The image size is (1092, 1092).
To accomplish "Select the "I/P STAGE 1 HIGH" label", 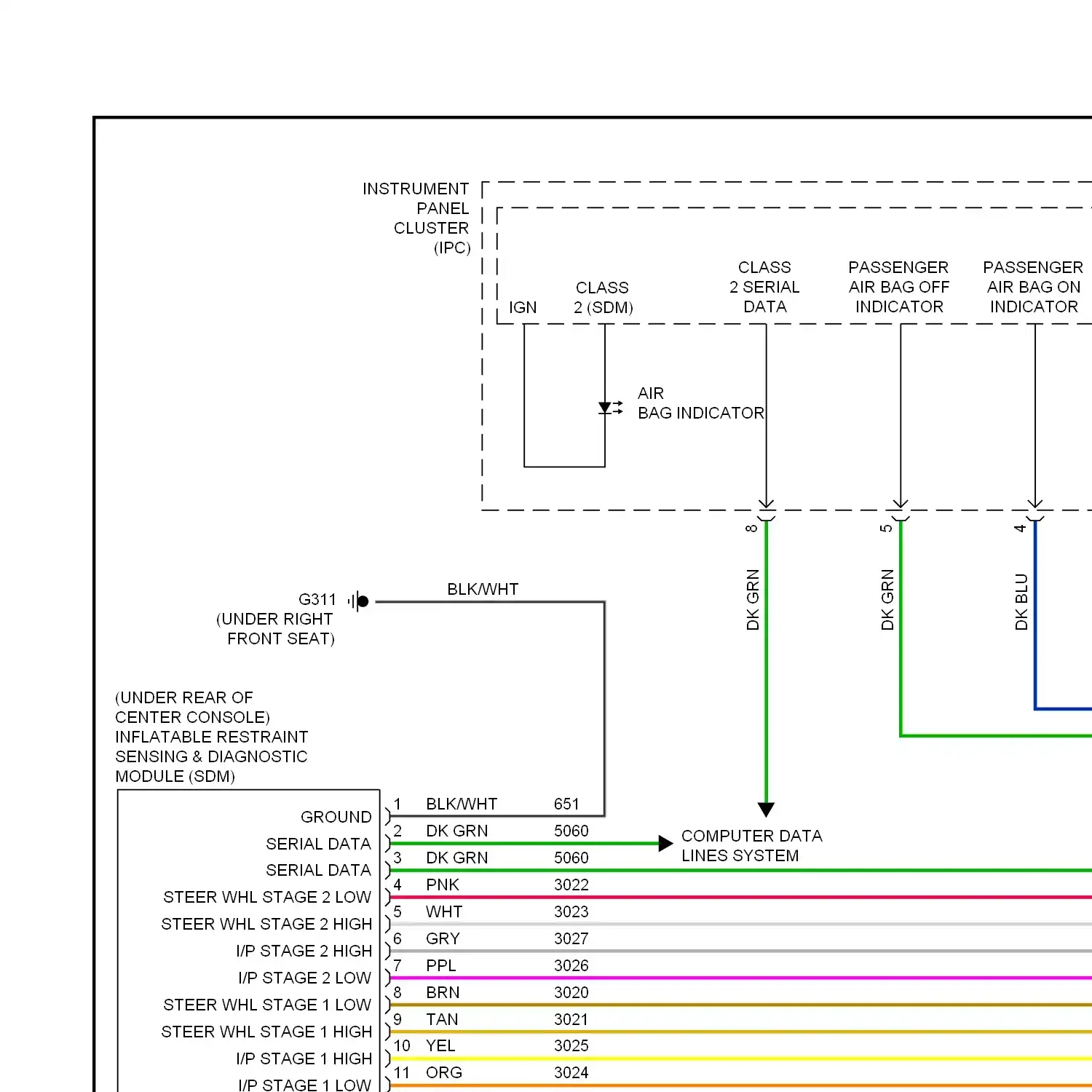I will click(x=304, y=1059).
